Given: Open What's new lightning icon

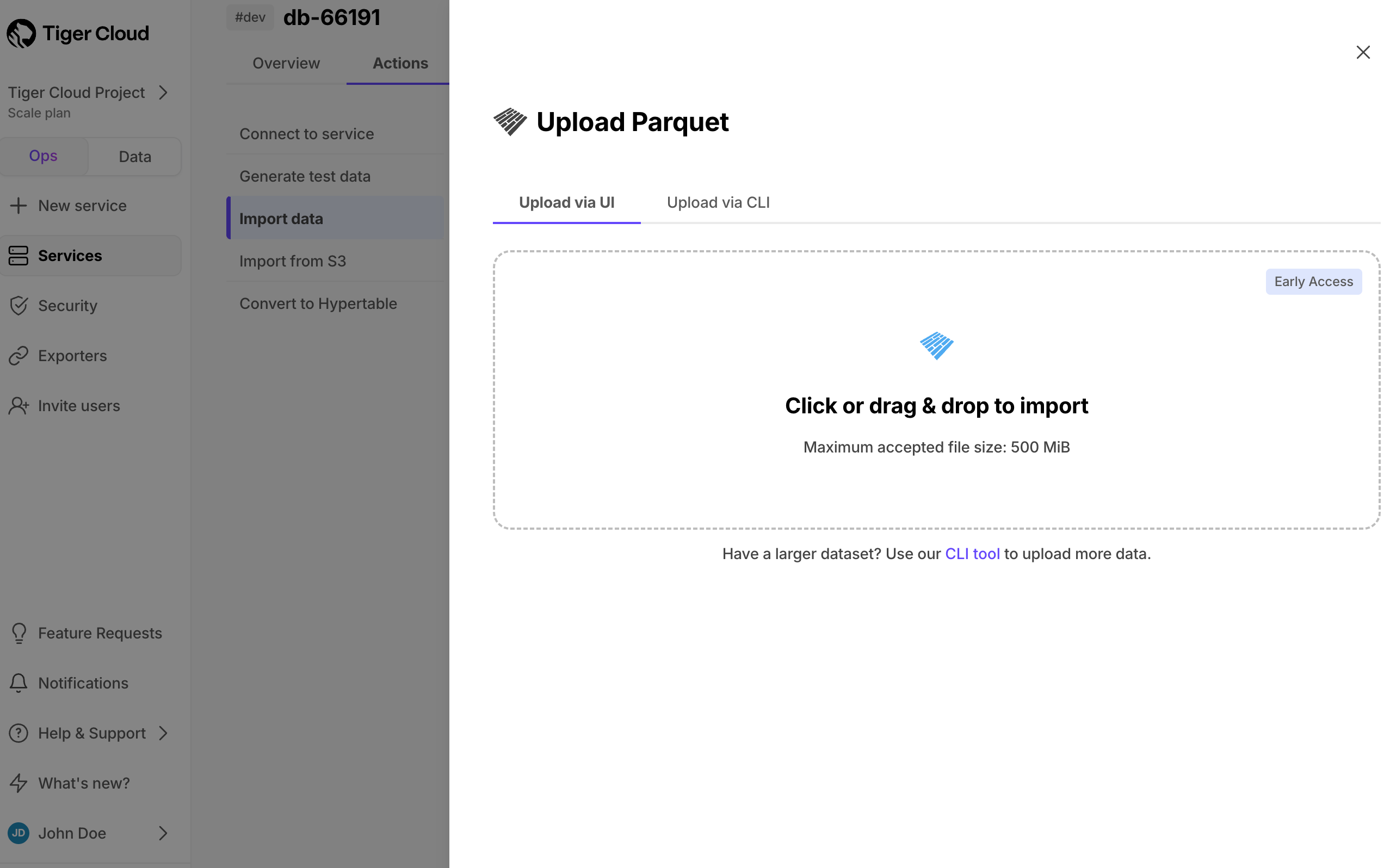Looking at the screenshot, I should pyautogui.click(x=19, y=783).
